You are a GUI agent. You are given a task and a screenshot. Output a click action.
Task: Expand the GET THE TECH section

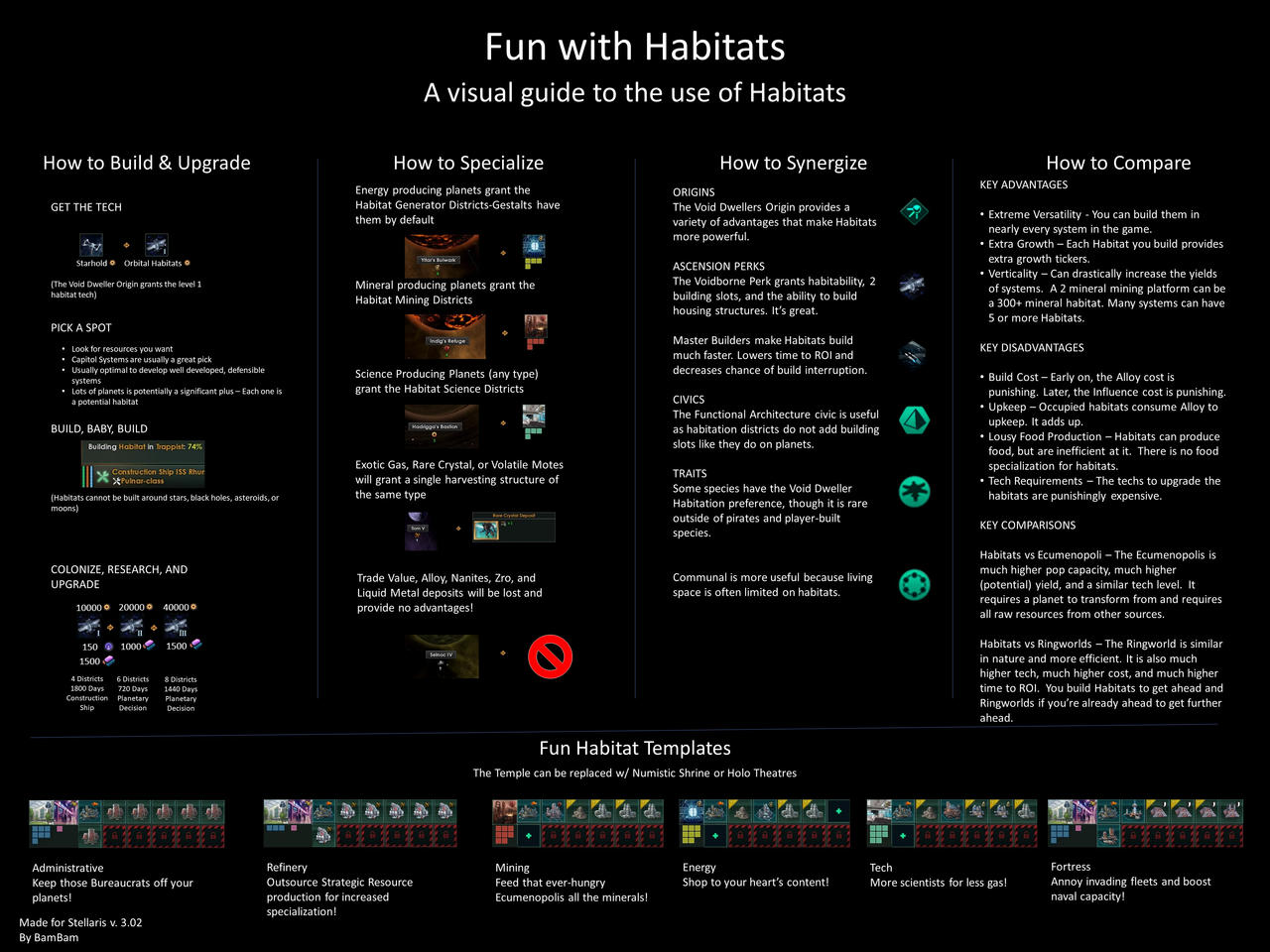click(85, 206)
